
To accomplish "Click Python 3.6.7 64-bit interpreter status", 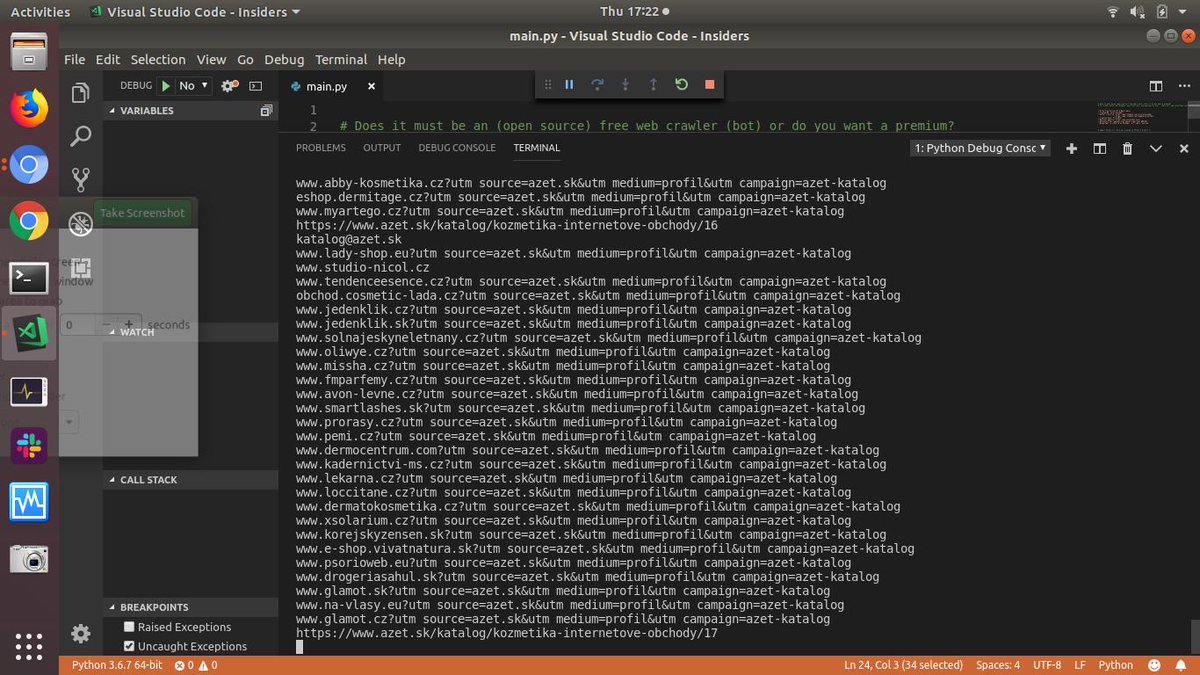I will [x=115, y=665].
